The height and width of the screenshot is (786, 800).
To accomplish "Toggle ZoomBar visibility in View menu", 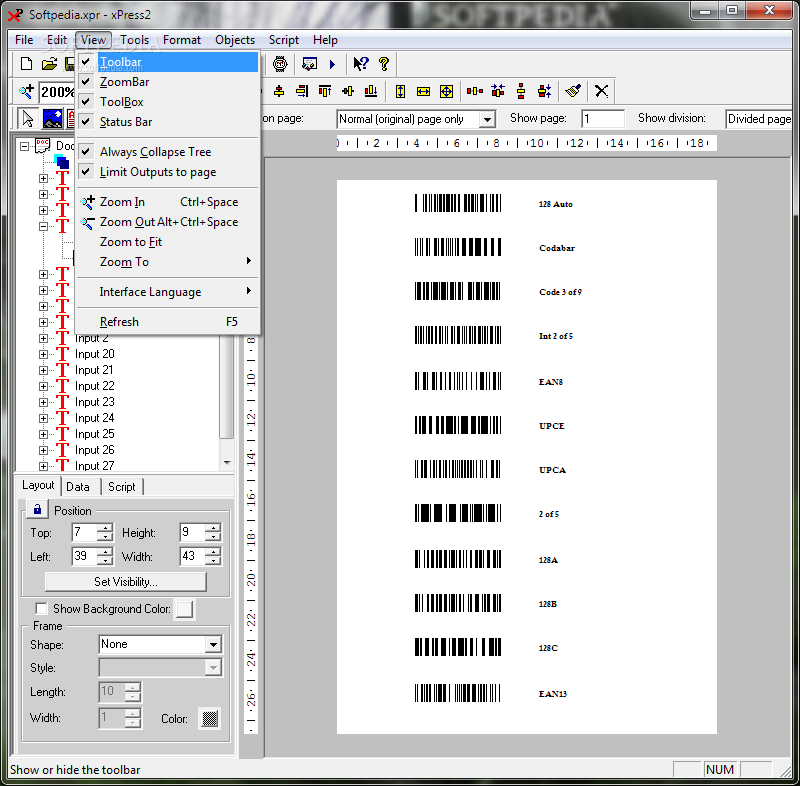I will coord(167,82).
